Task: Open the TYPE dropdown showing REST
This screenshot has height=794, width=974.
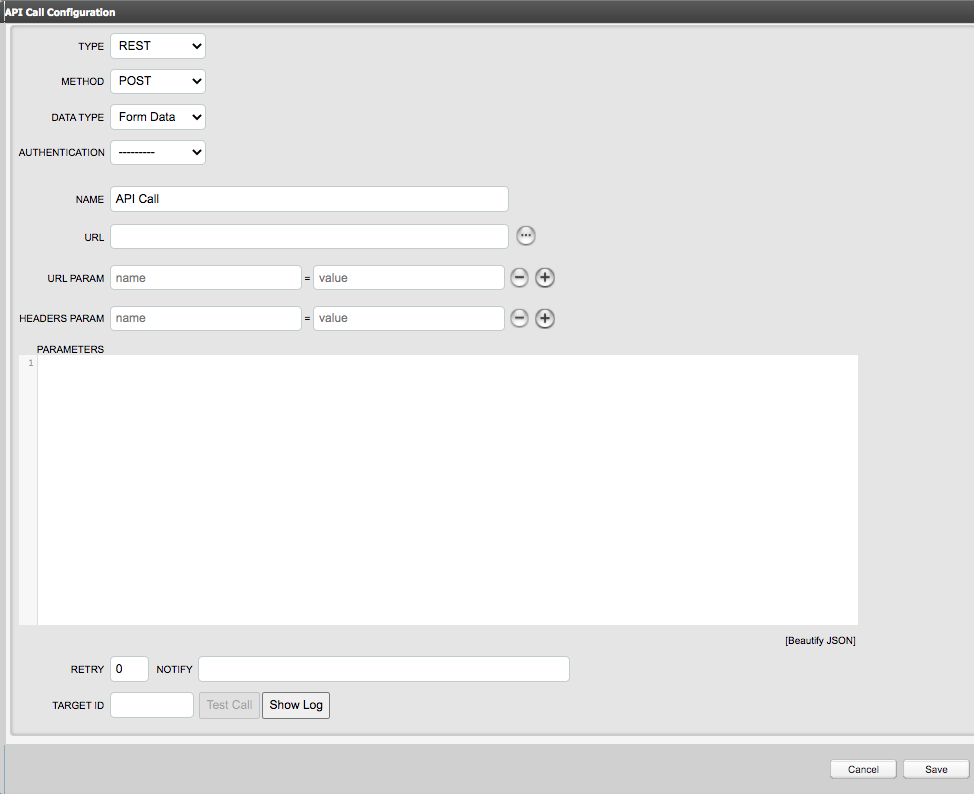Action: pyautogui.click(x=158, y=46)
